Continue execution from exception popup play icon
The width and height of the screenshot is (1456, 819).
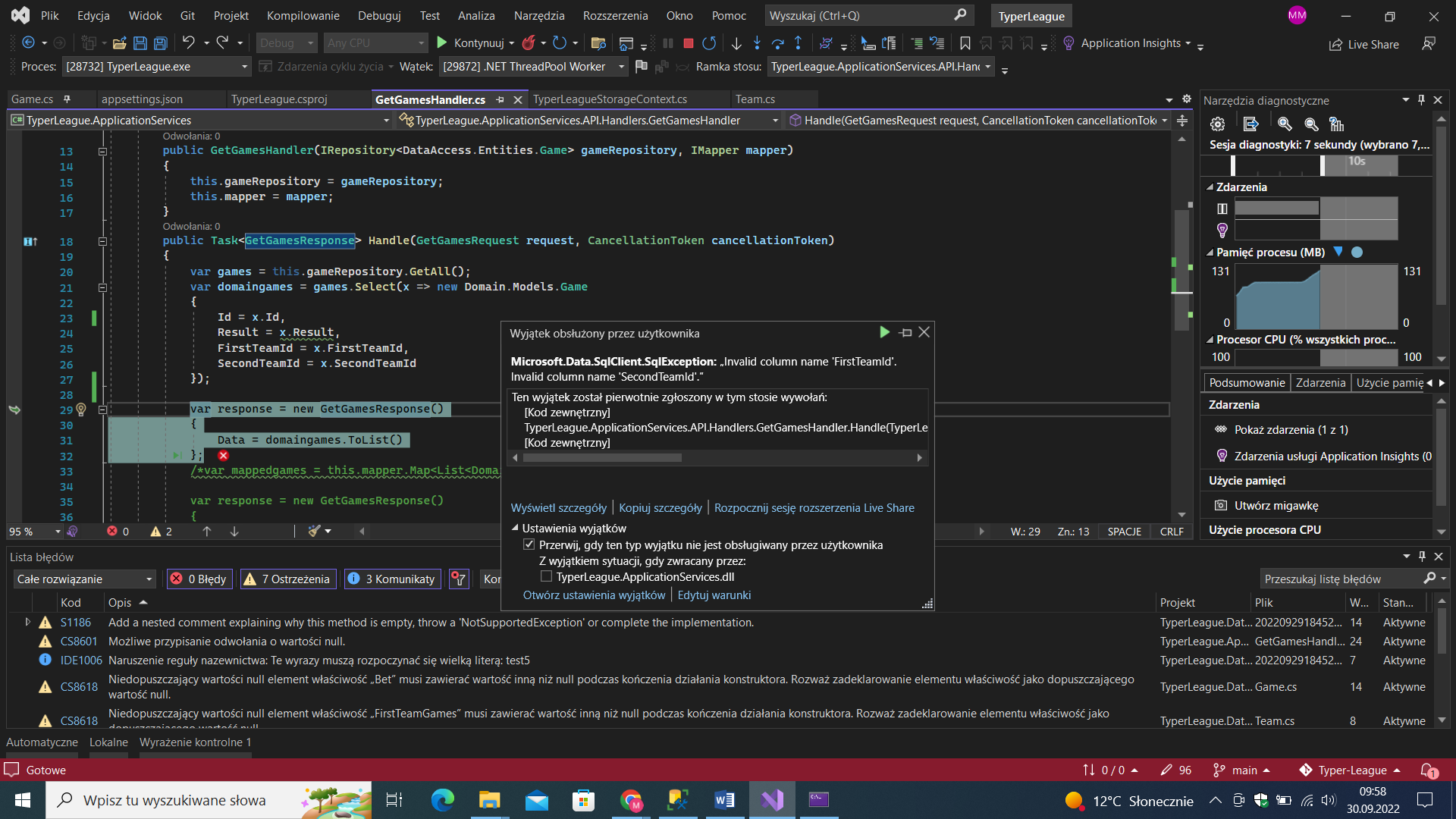tap(884, 332)
